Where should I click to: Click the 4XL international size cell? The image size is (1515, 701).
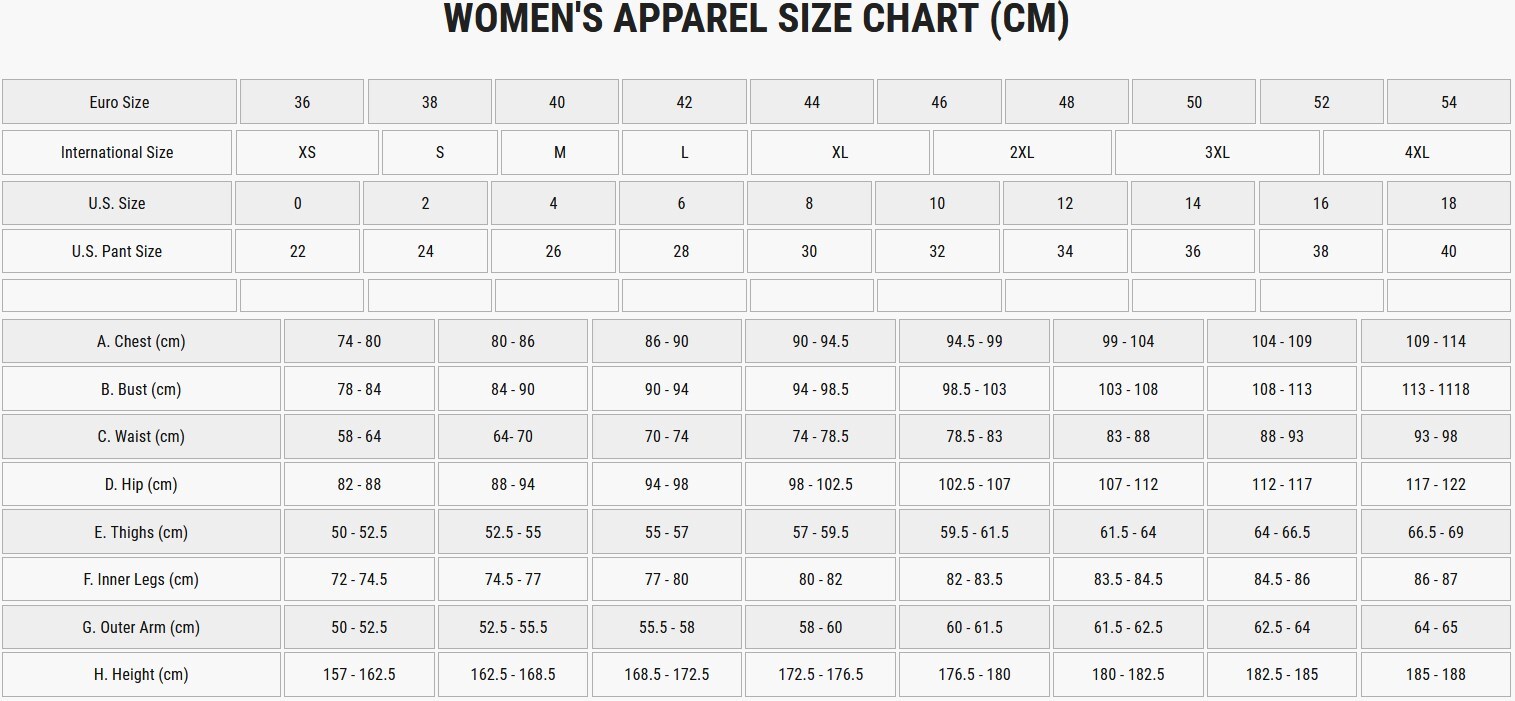pos(1416,153)
